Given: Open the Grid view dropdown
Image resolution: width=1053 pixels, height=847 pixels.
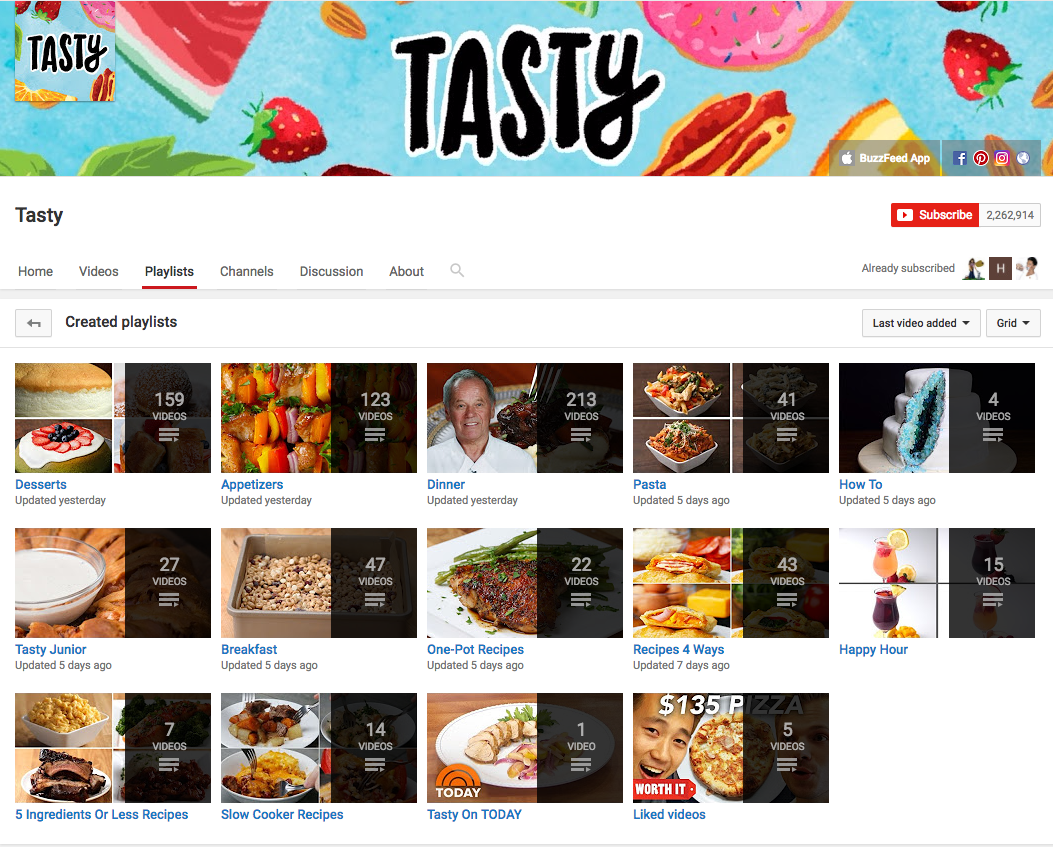Looking at the screenshot, I should (1013, 322).
